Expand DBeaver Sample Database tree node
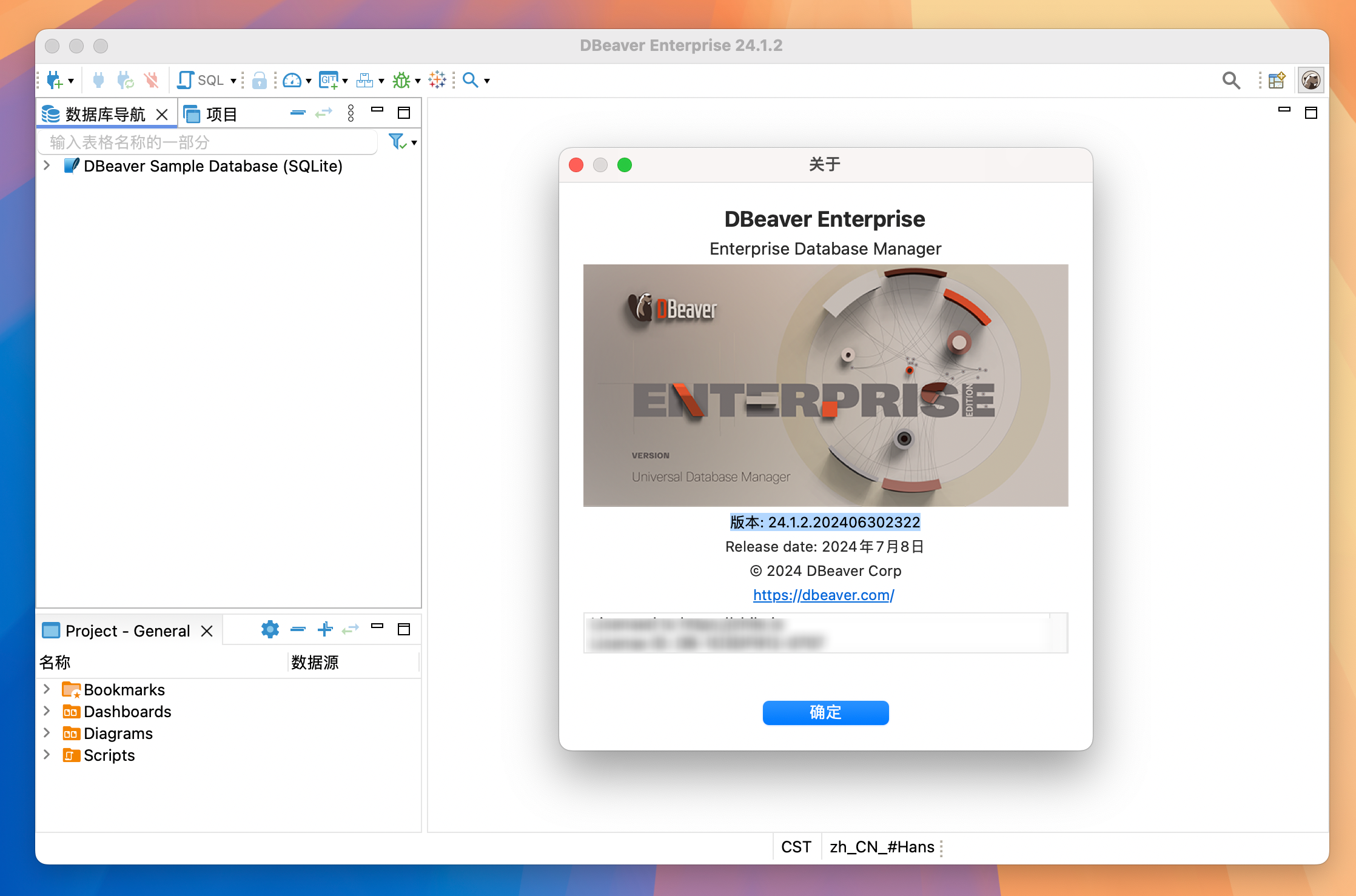 [47, 165]
